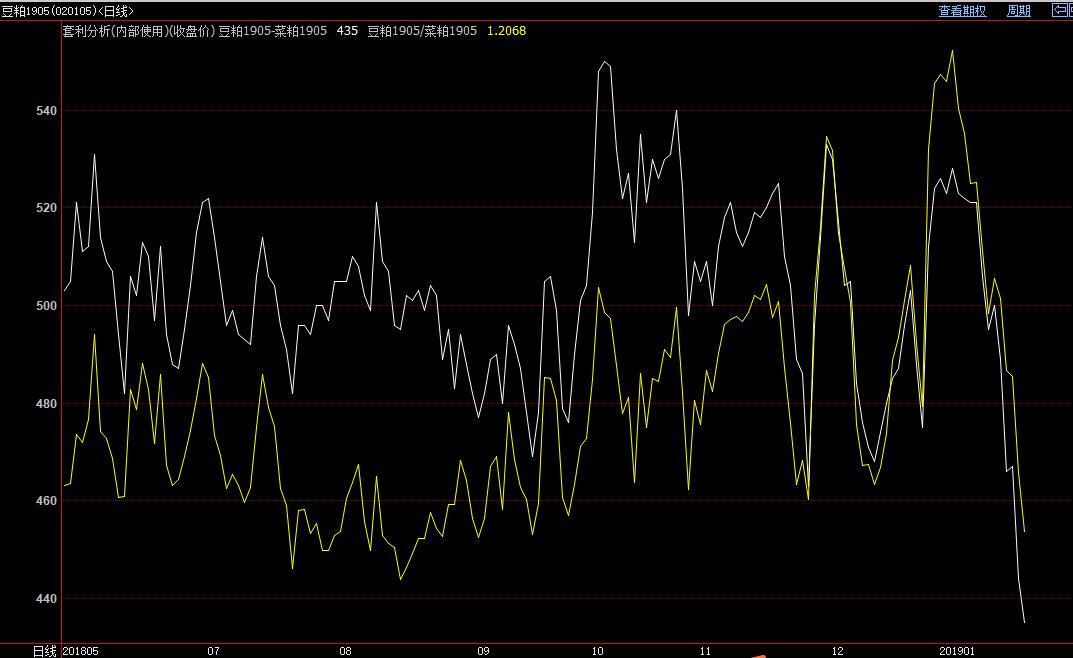Click the white 435 spread value
Image resolution: width=1073 pixels, height=658 pixels.
click(348, 31)
